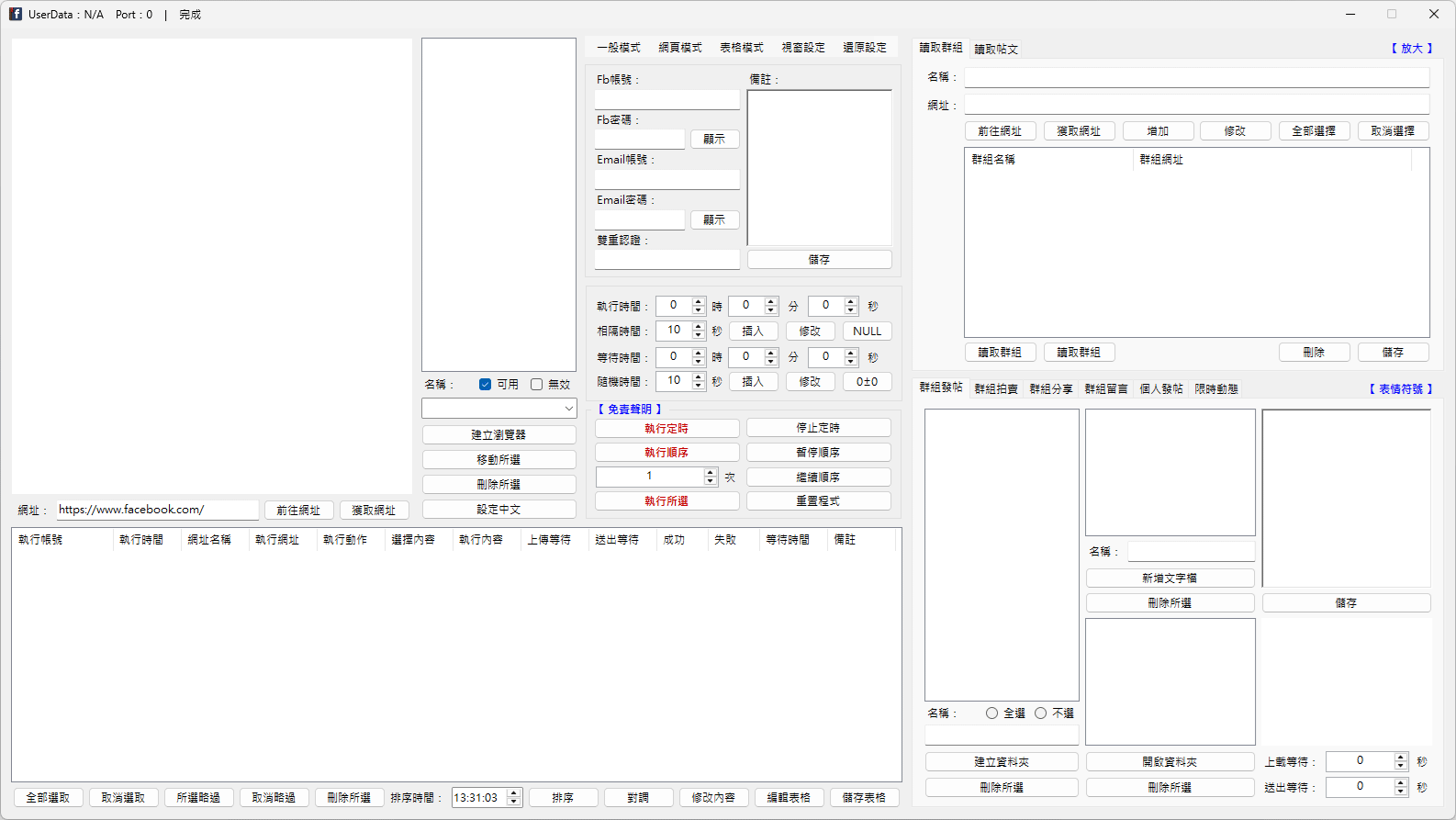Click the NULL button
The width and height of the screenshot is (1456, 820).
point(867,331)
